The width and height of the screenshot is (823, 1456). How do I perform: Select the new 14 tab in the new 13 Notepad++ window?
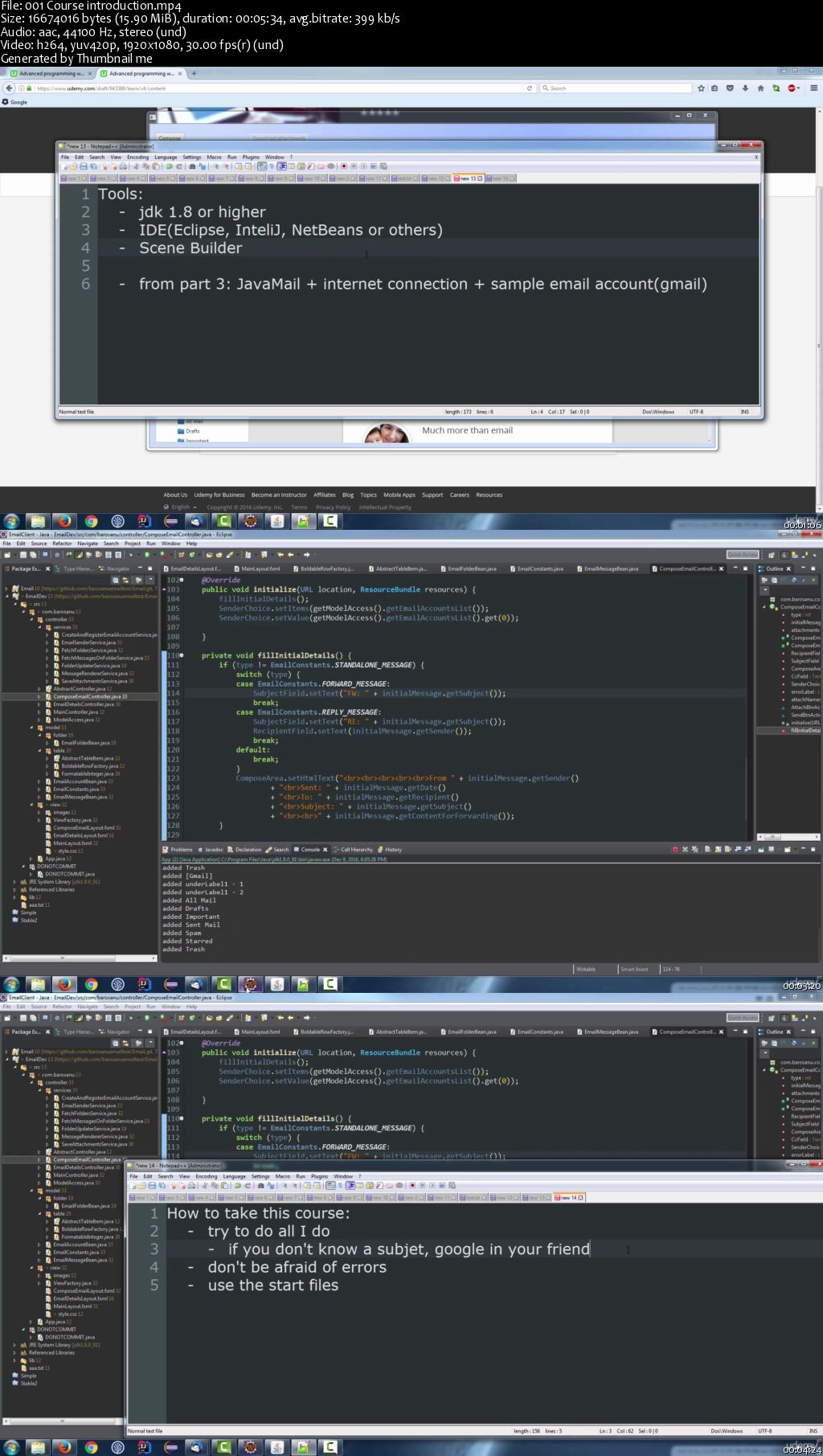(502, 178)
